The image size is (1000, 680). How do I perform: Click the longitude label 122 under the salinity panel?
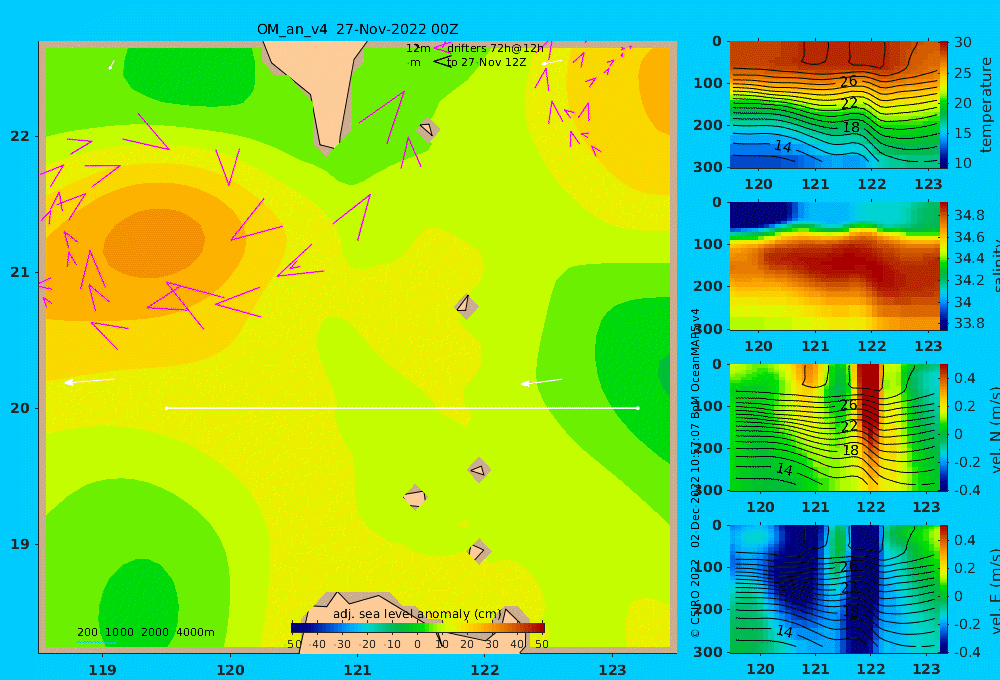(x=872, y=346)
